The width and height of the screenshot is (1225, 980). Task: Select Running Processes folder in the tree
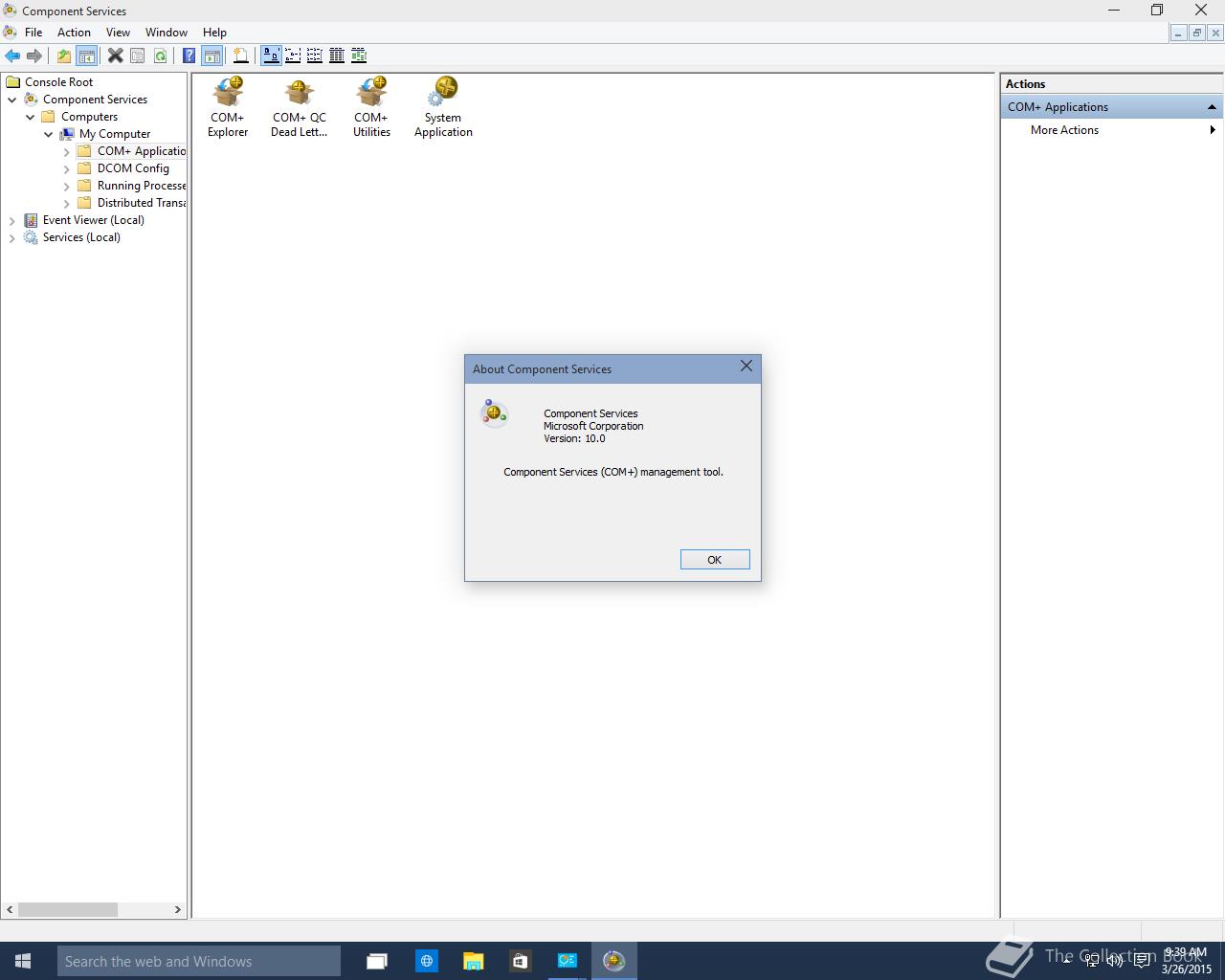142,186
